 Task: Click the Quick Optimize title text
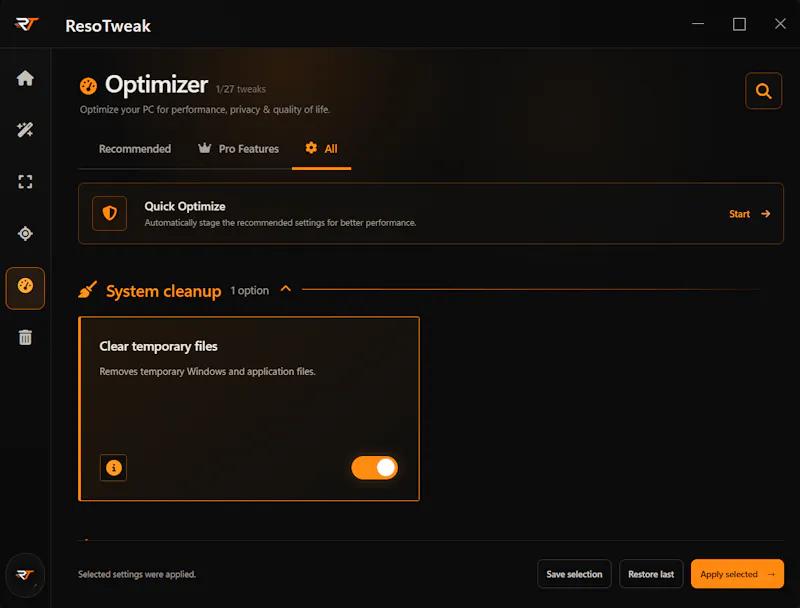click(x=185, y=206)
